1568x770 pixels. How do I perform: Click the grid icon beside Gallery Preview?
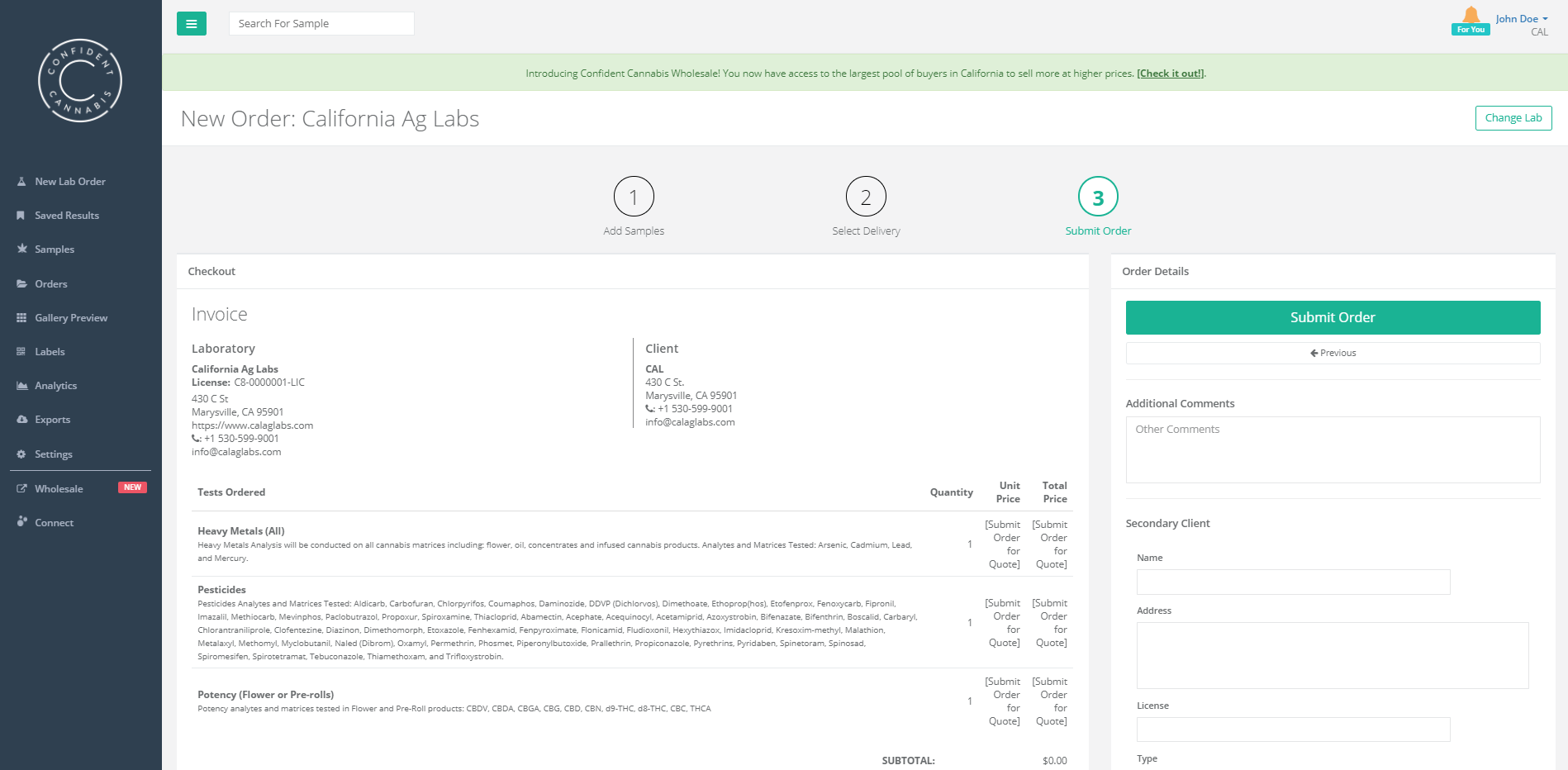(21, 318)
